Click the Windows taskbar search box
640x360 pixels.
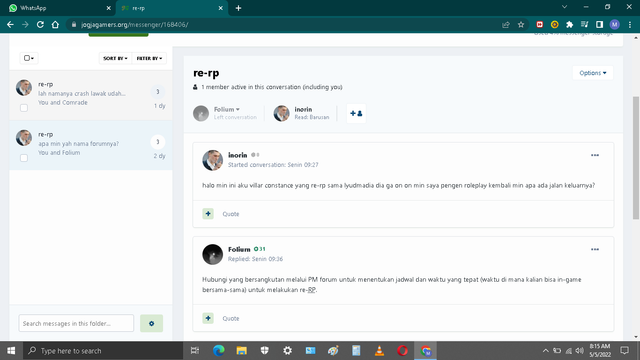[x=103, y=351]
